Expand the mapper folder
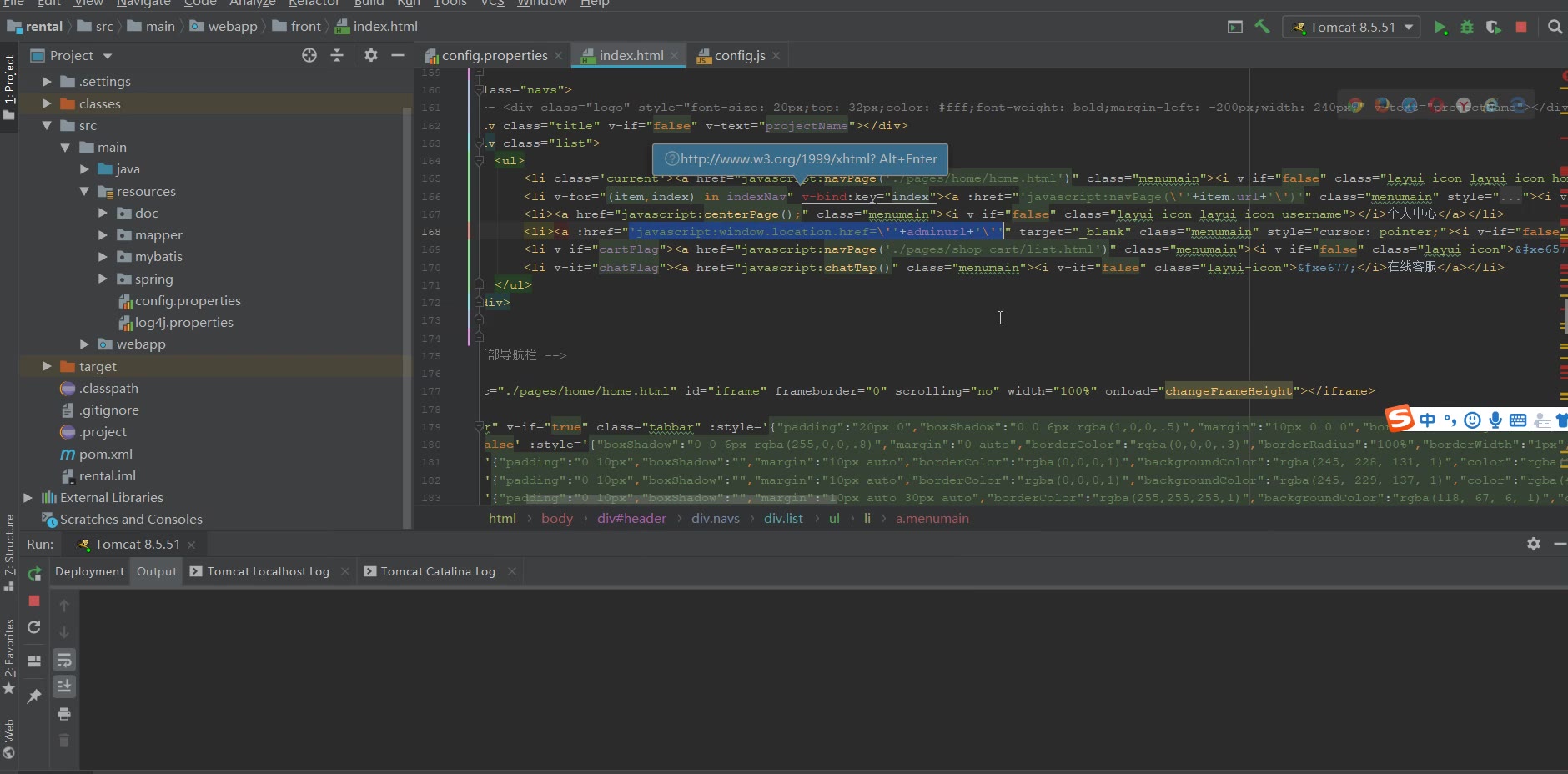1568x774 pixels. (103, 235)
